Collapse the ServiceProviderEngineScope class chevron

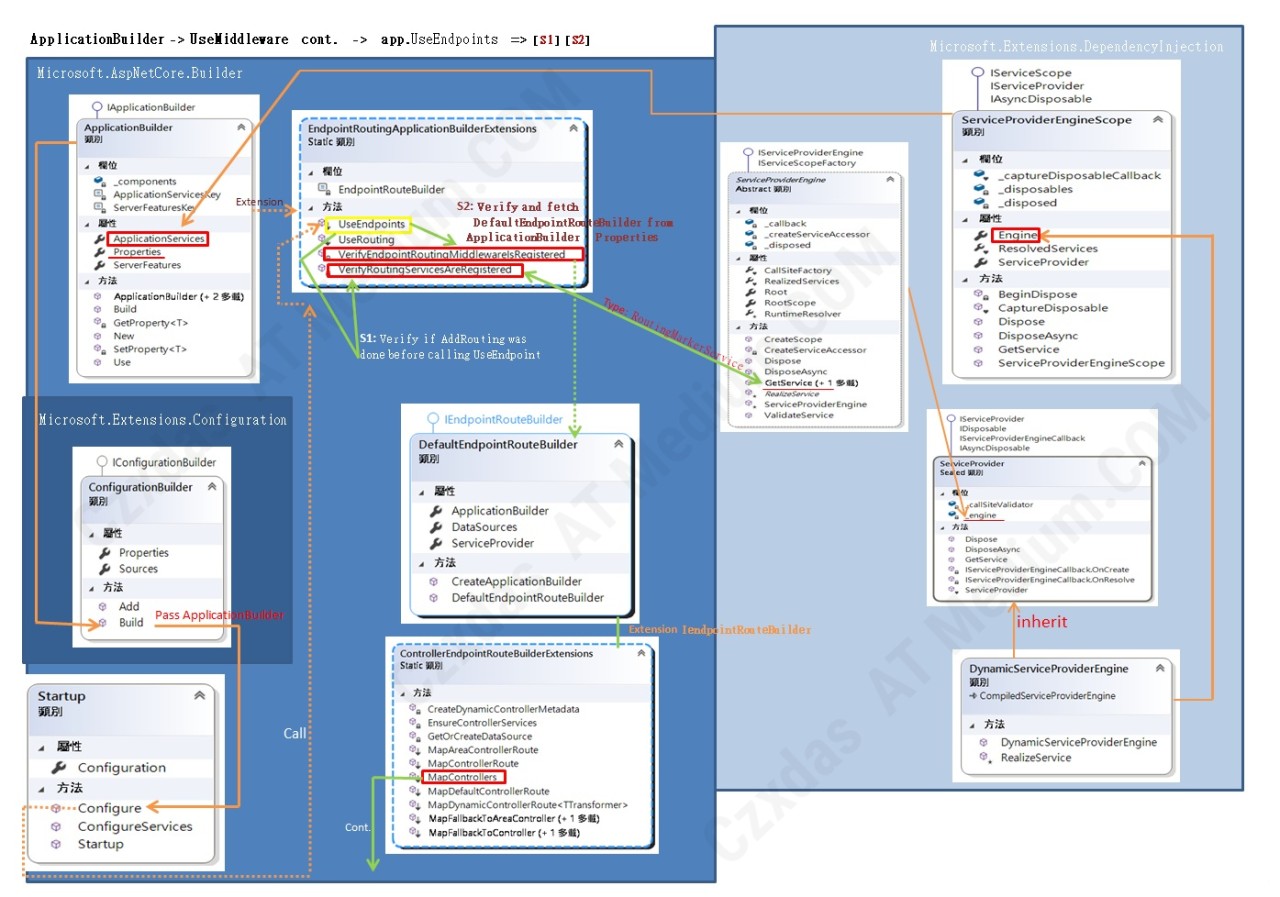(x=1157, y=120)
